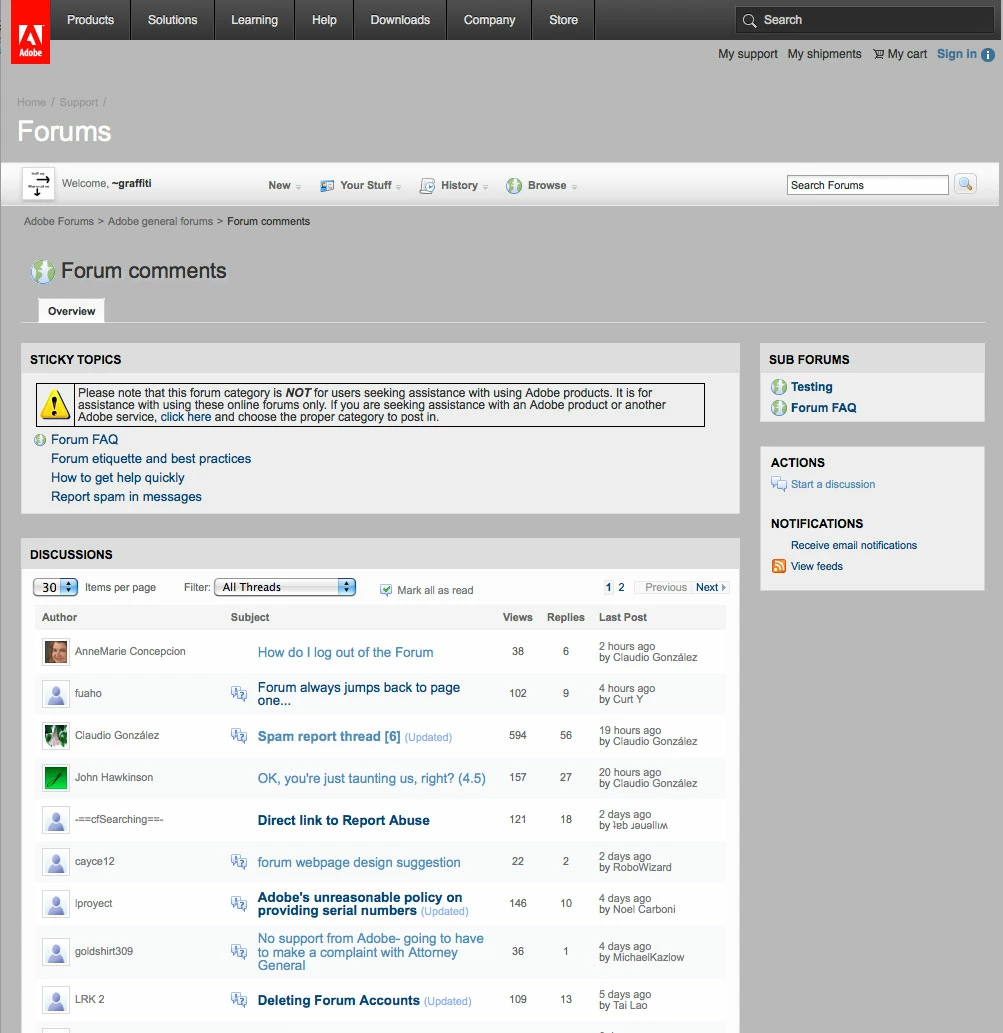Click the Sign in link
This screenshot has width=1003, height=1033.
(956, 54)
